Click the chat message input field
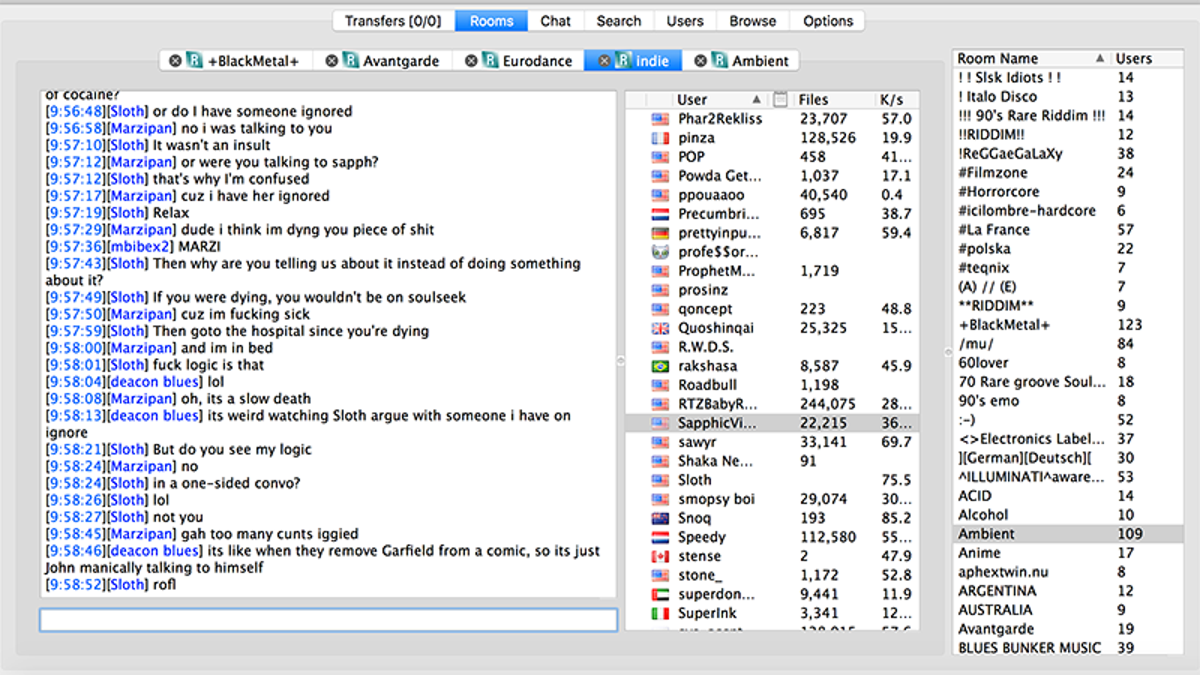The width and height of the screenshot is (1200, 675). [328, 620]
